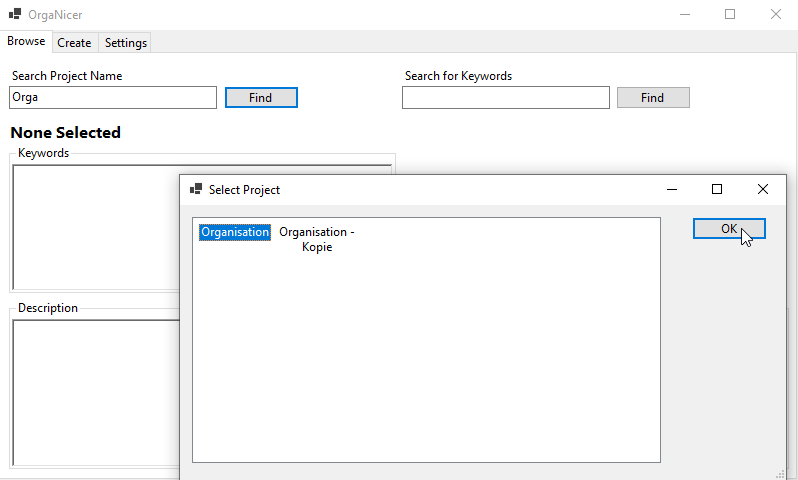This screenshot has height=480, width=798.
Task: Minimize the OrgaNicer main window
Action: tap(684, 15)
